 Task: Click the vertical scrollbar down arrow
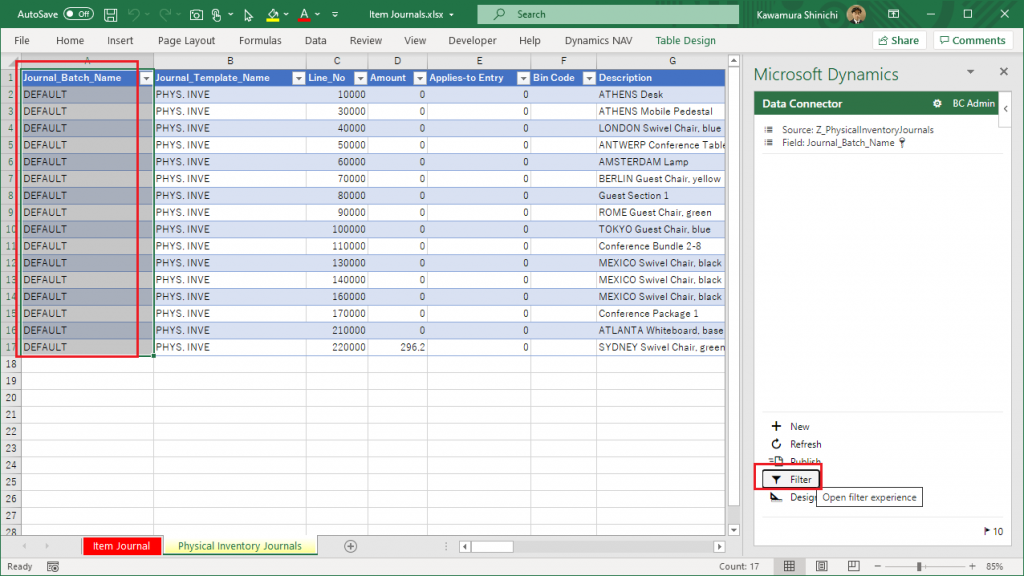pos(733,530)
